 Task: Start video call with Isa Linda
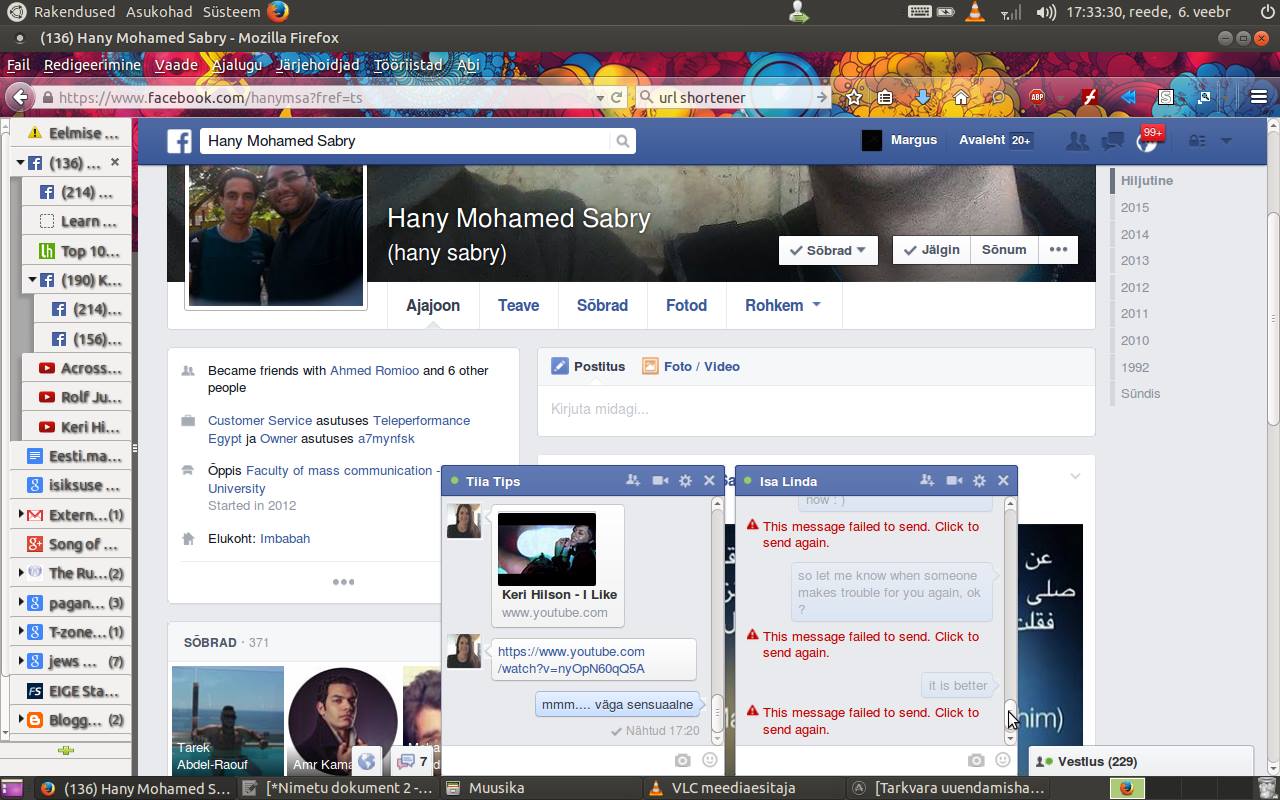click(954, 481)
